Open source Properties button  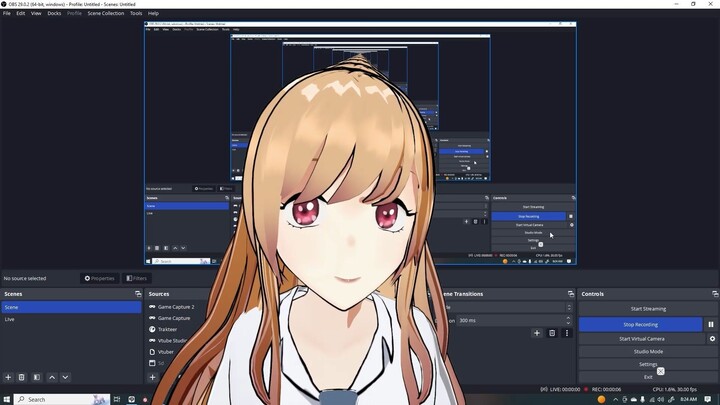[x=100, y=278]
